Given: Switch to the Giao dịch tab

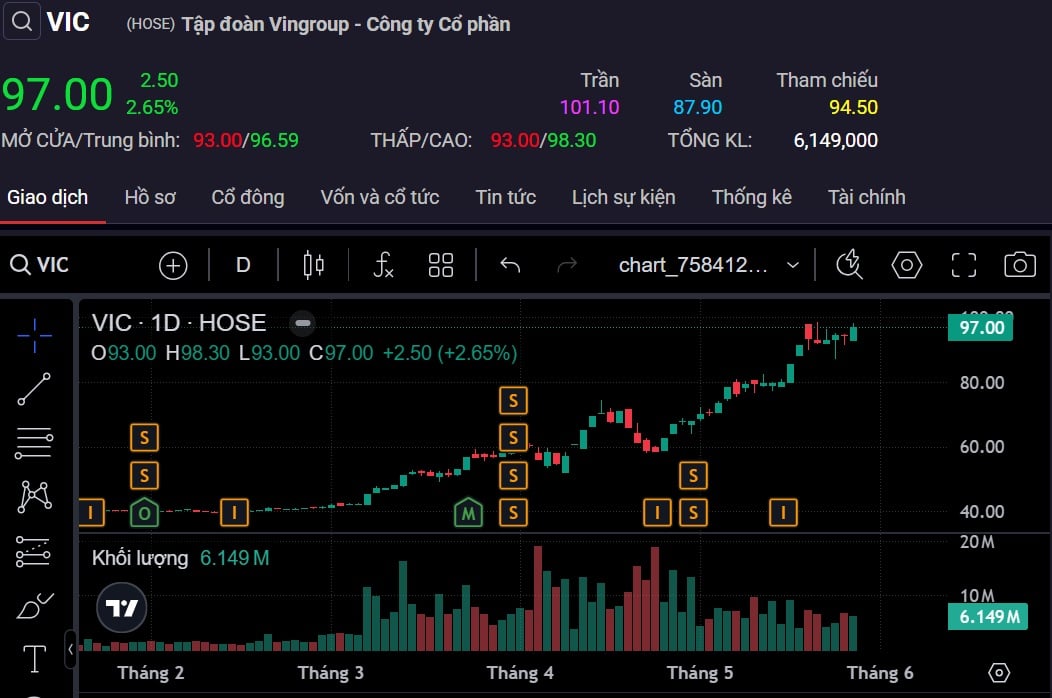Looking at the screenshot, I should click(48, 197).
